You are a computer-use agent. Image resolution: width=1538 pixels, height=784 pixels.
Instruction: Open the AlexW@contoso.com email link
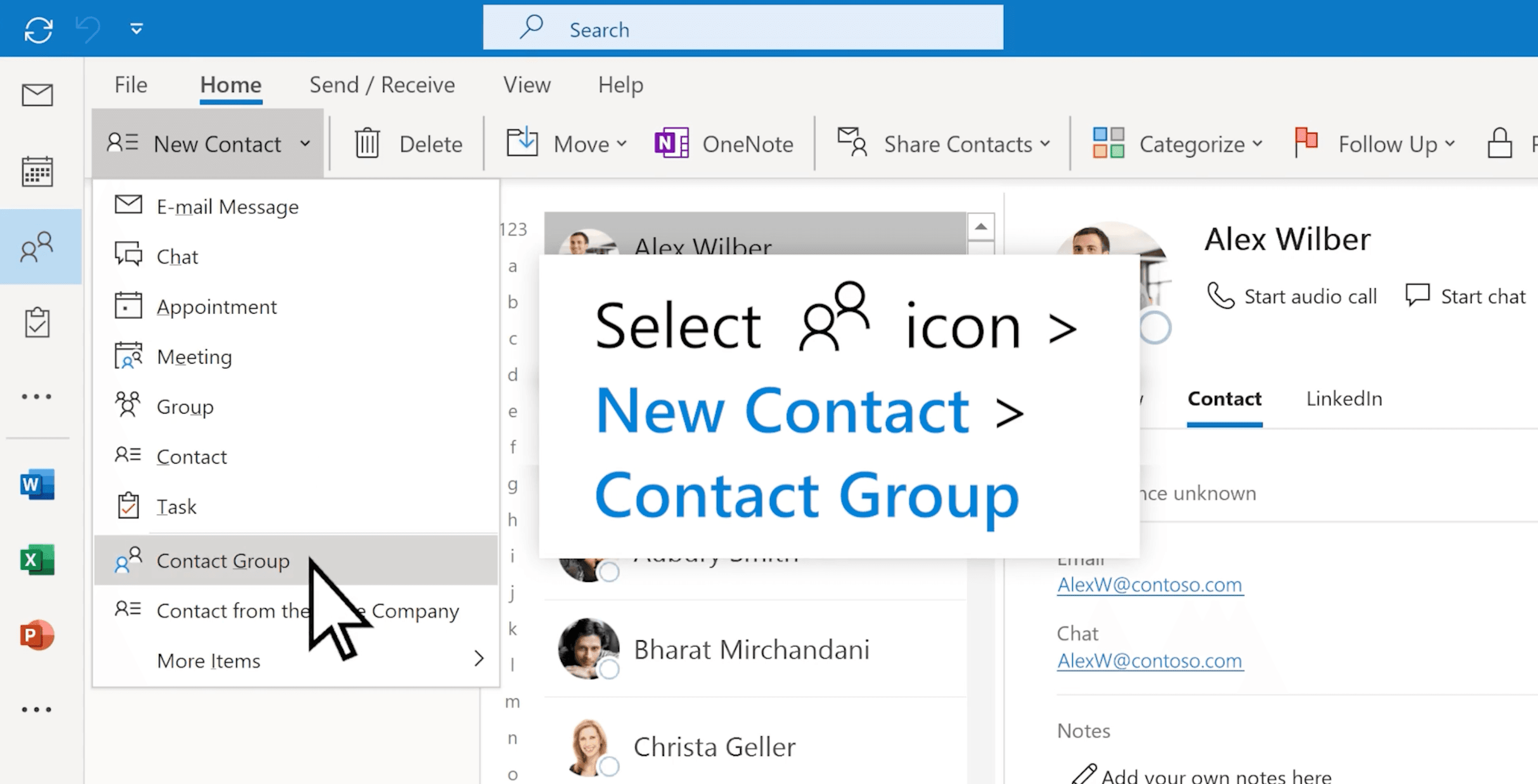coord(1148,585)
